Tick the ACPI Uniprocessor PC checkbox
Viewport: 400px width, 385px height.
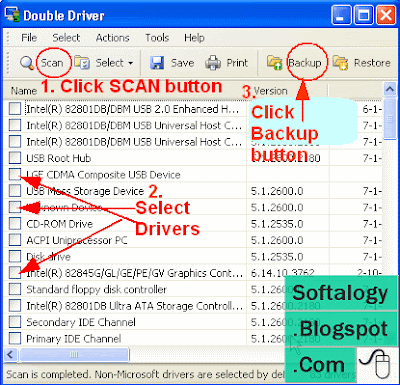15,240
